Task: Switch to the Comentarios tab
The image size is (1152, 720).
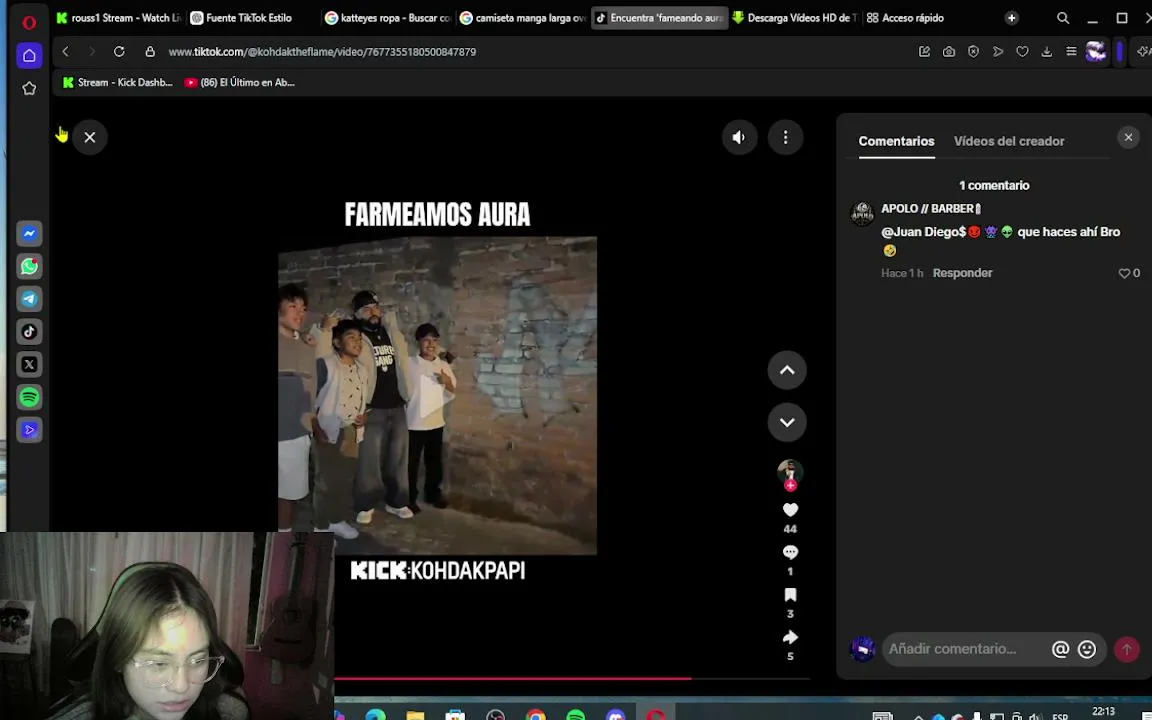Action: (x=896, y=141)
